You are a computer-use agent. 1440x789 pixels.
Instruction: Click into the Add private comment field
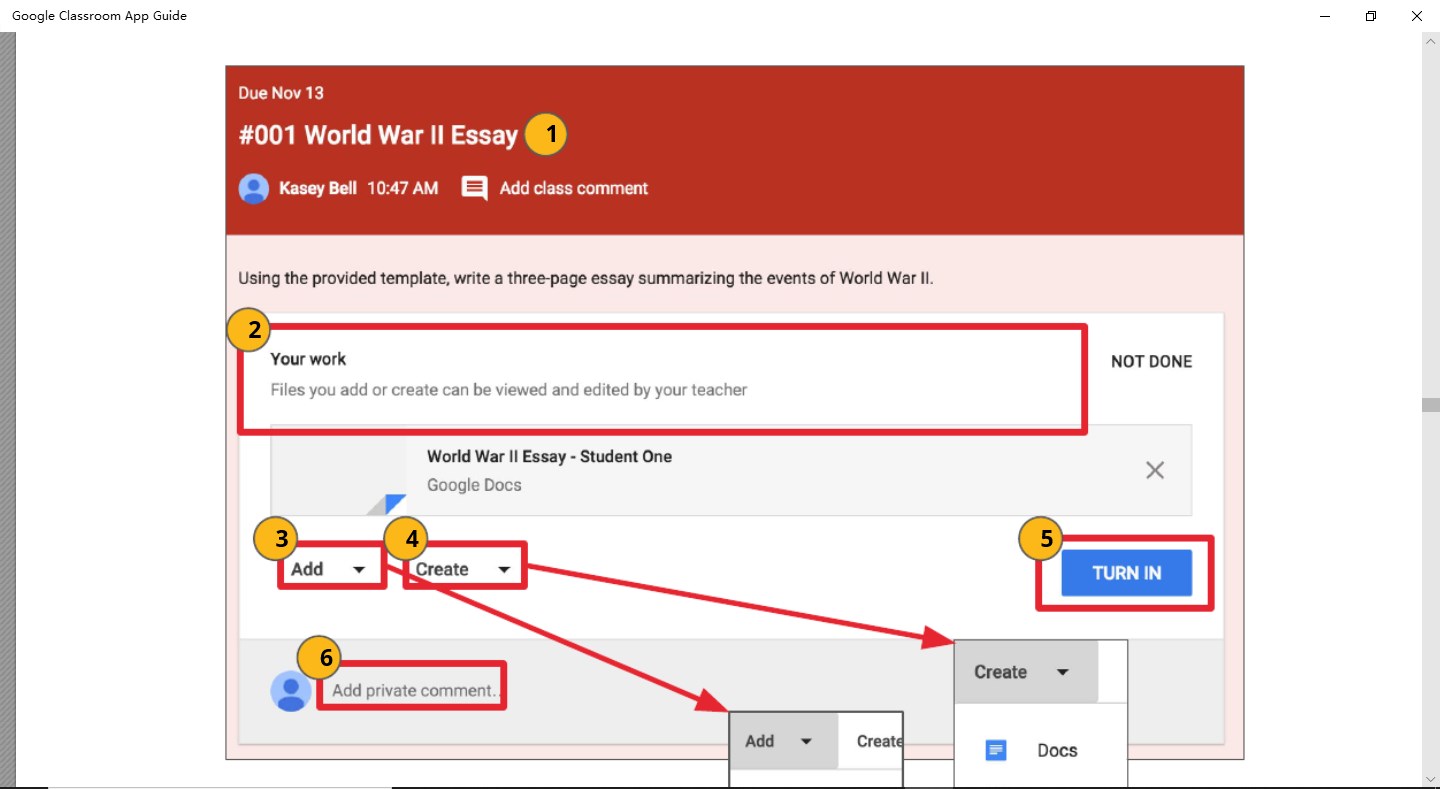413,690
